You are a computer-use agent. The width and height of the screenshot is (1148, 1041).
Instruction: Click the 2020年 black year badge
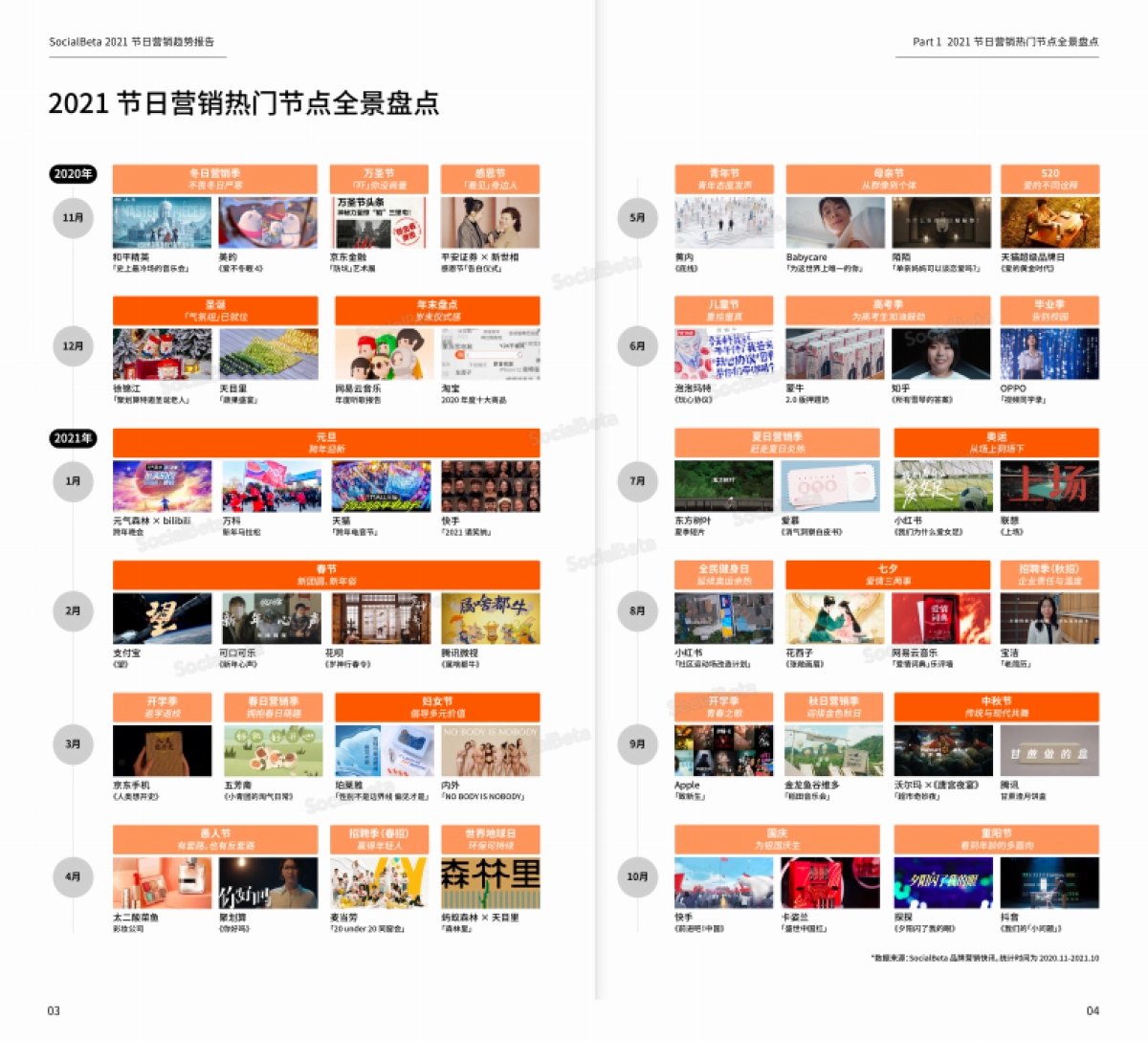click(73, 174)
